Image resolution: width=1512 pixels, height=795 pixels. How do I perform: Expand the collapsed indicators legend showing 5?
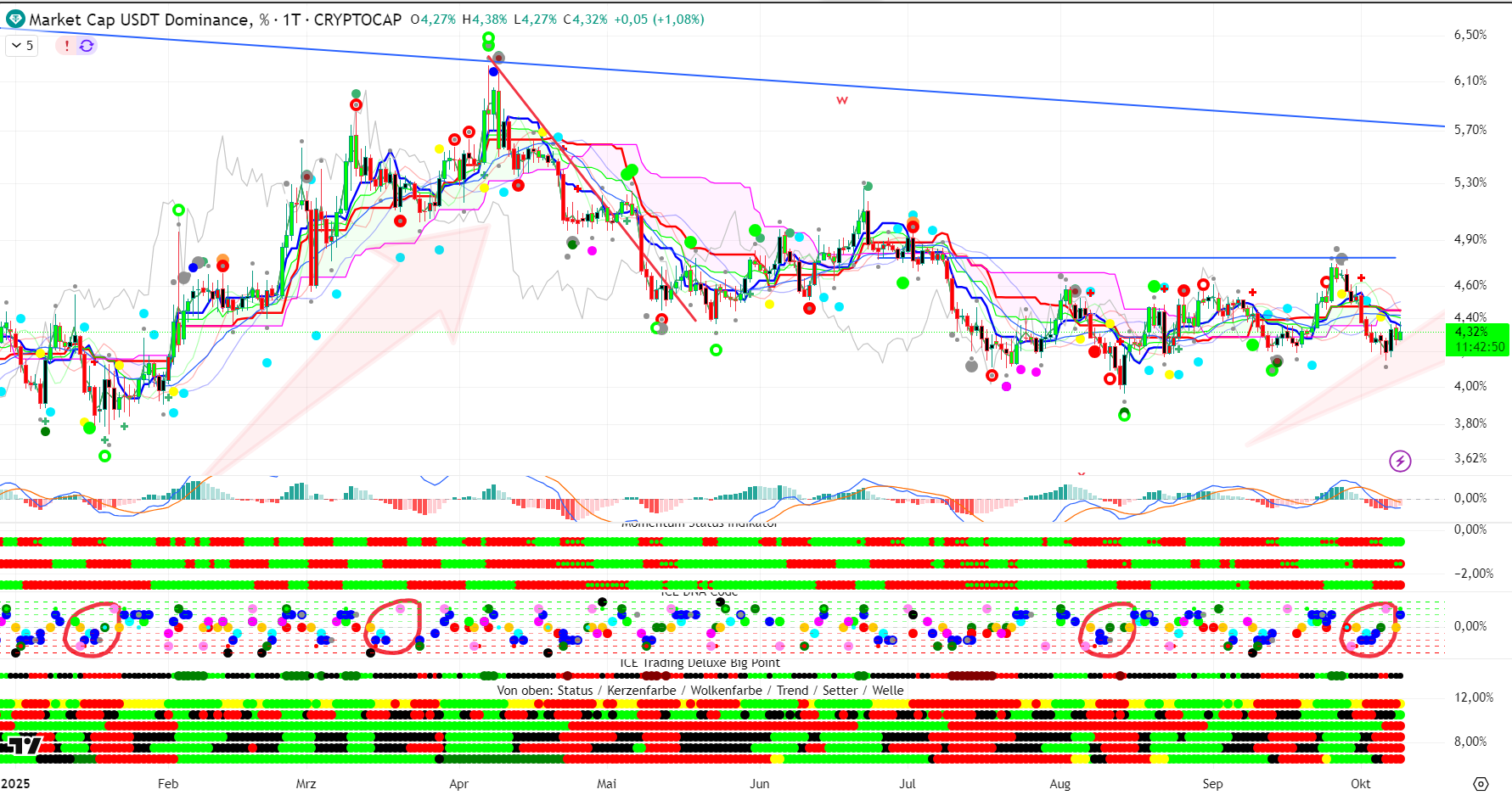coord(23,46)
